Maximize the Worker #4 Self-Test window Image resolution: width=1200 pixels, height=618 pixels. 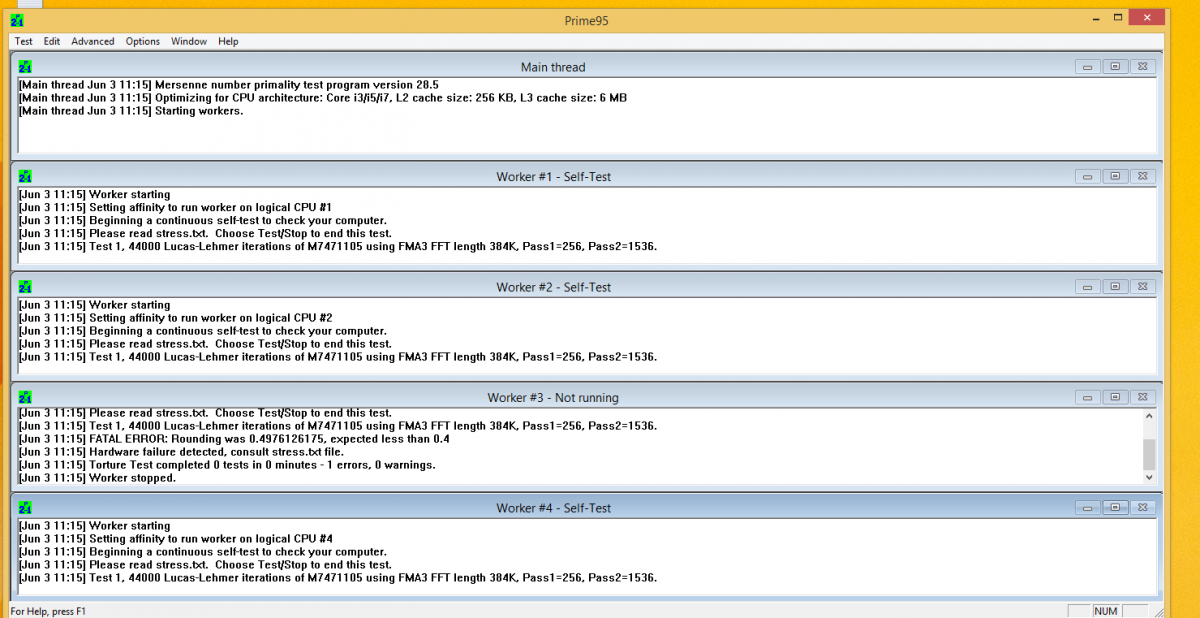1116,508
